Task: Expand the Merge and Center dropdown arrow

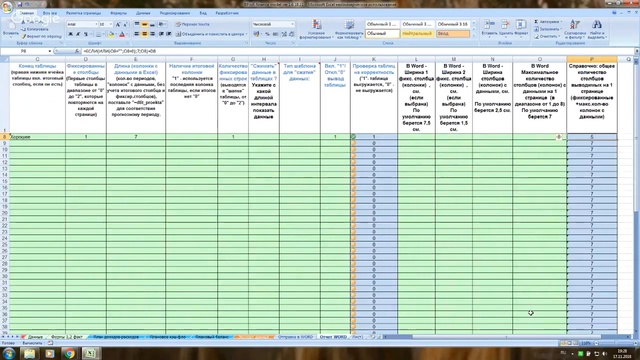Action: coord(247,34)
